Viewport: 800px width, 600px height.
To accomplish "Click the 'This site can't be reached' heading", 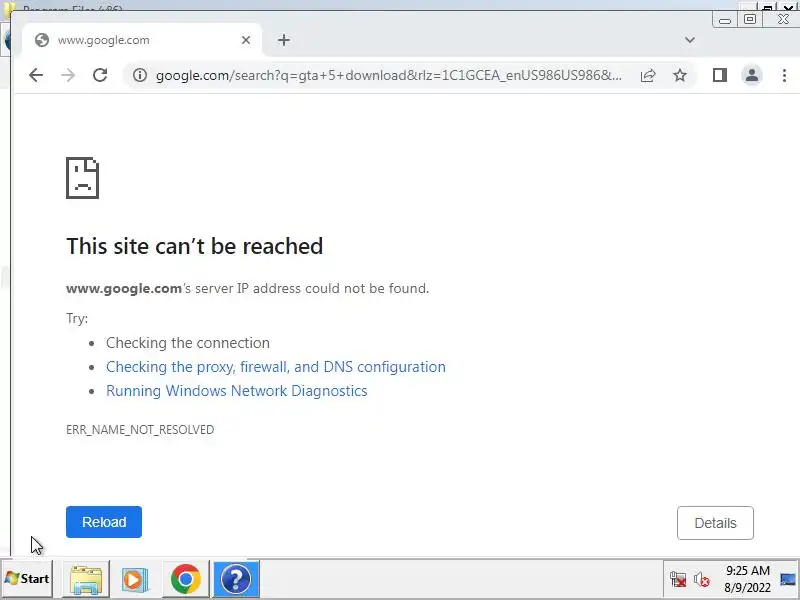I will click(194, 246).
